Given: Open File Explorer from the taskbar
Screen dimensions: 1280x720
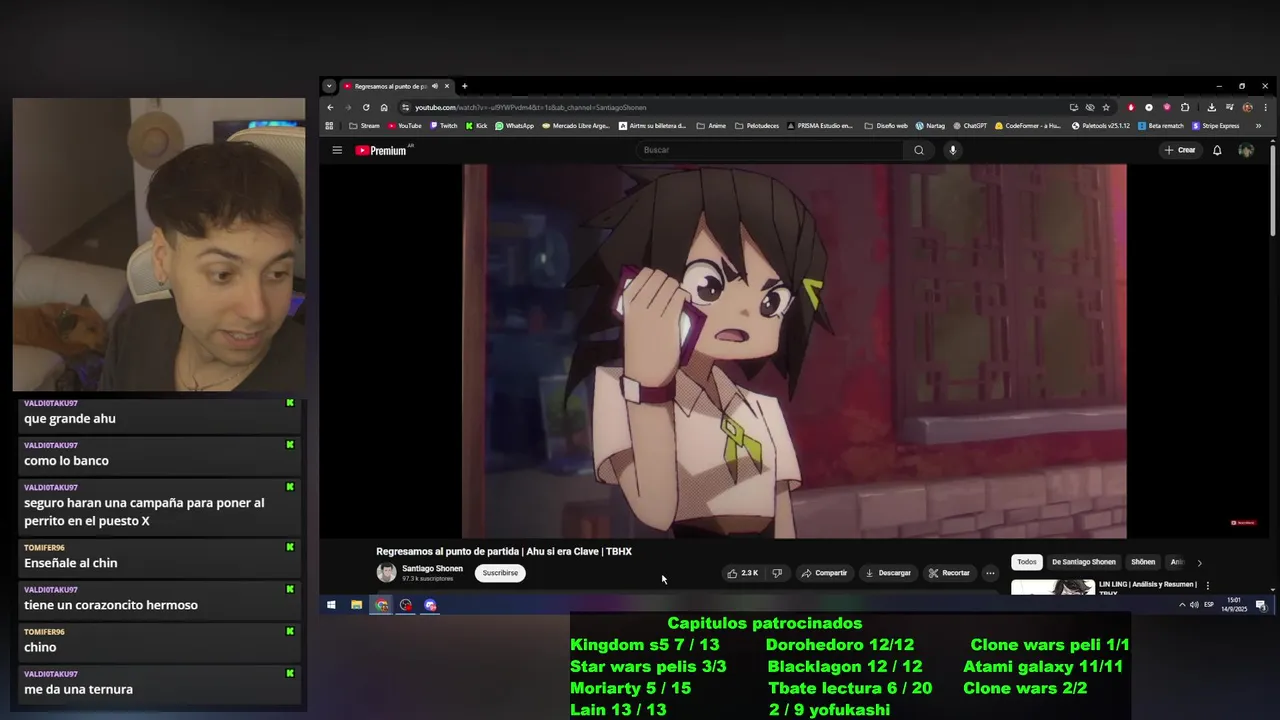Looking at the screenshot, I should pos(356,605).
